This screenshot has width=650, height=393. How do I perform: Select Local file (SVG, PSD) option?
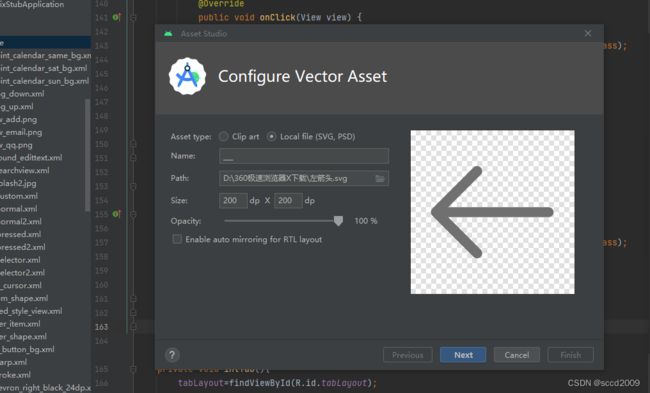point(271,136)
